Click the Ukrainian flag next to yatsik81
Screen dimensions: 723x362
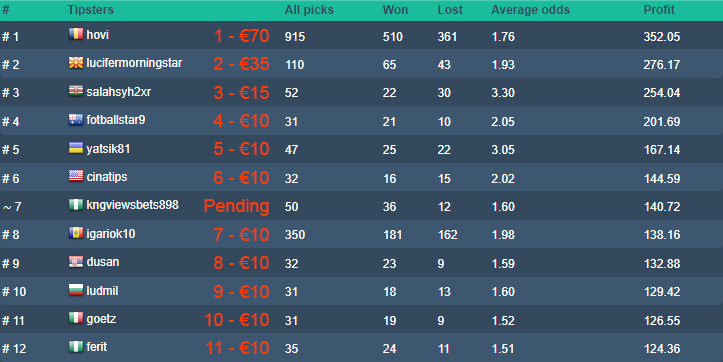point(76,148)
